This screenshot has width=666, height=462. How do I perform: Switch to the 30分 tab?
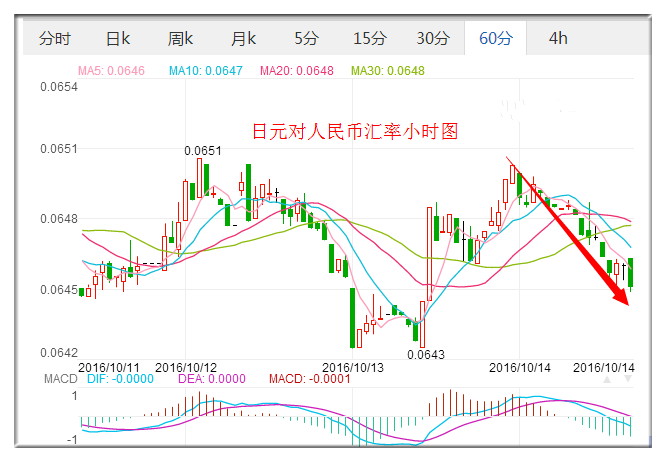click(432, 39)
